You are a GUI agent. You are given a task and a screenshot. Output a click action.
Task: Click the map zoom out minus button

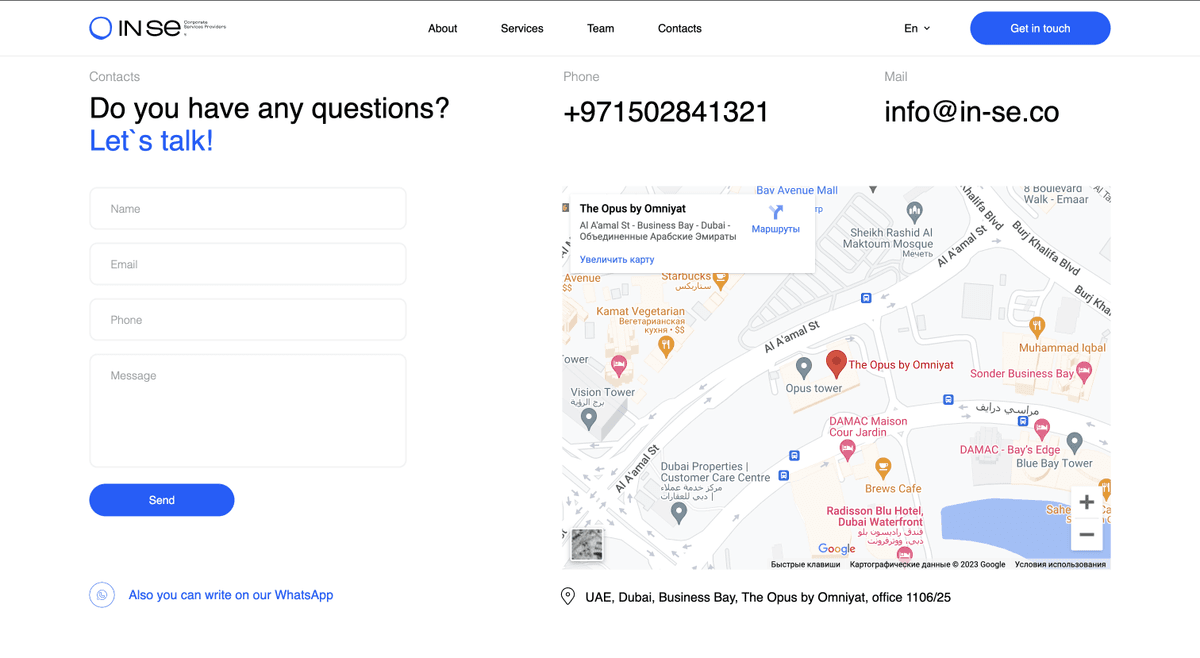(x=1086, y=534)
